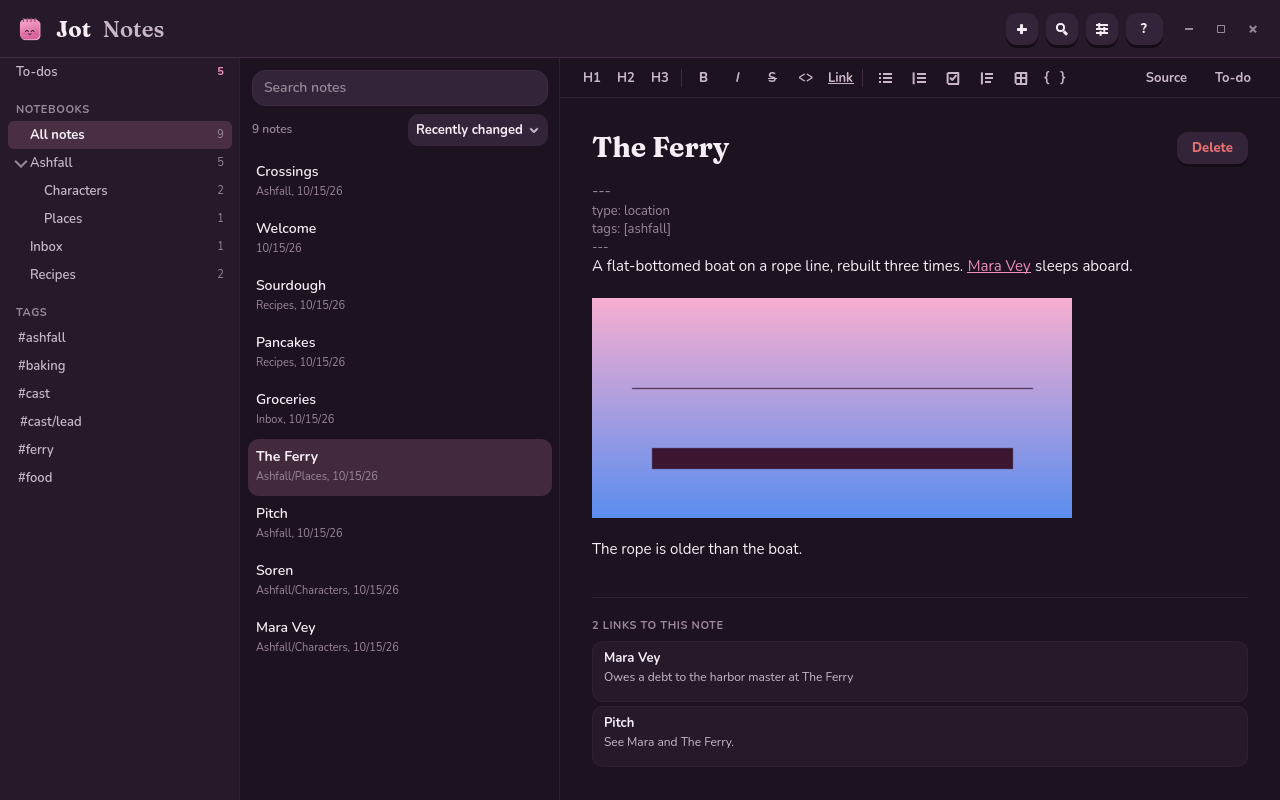Filter by the #baking tag
Viewport: 1280px width, 800px height.
tap(41, 365)
